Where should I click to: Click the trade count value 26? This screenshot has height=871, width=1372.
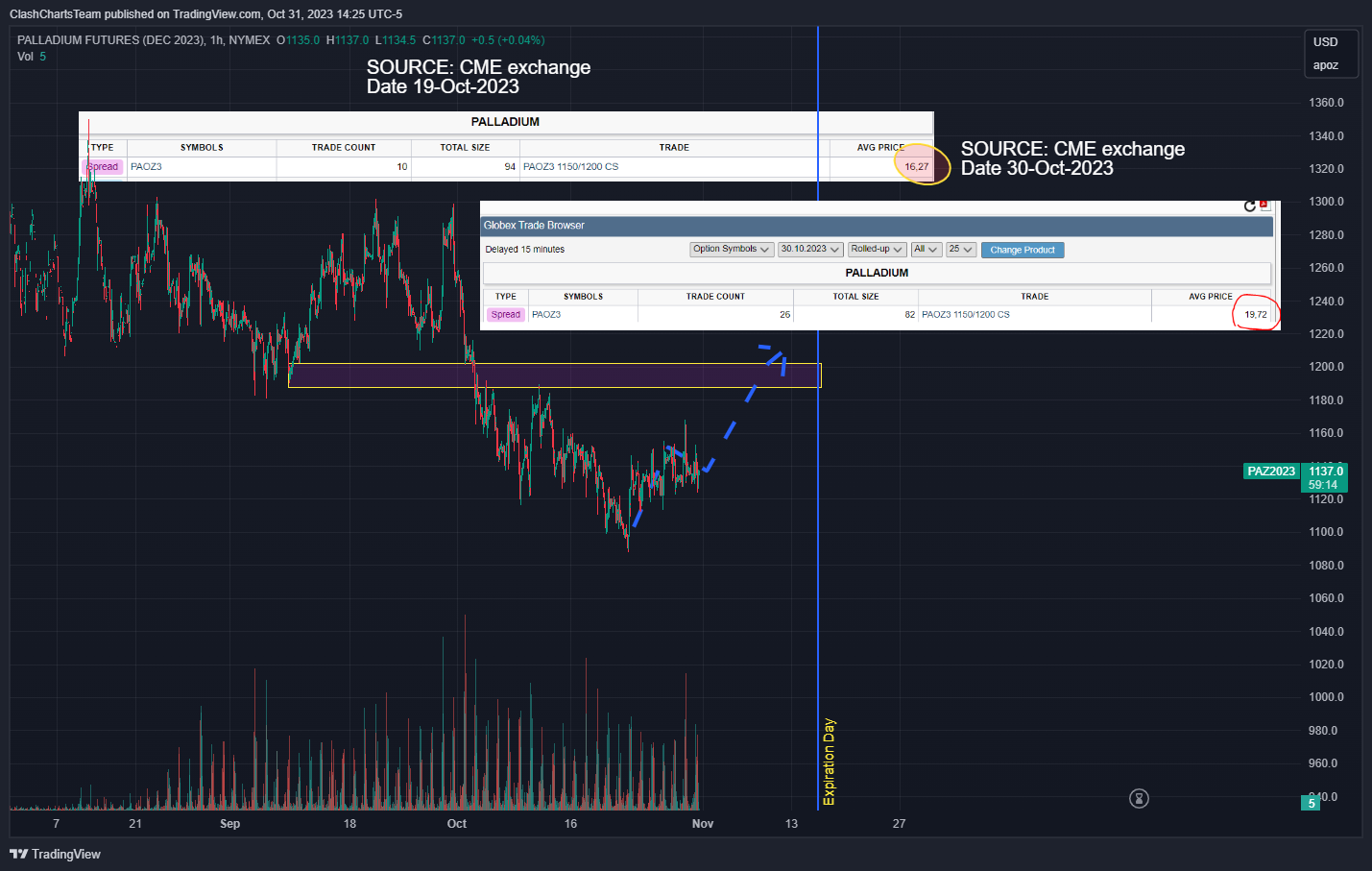point(785,314)
